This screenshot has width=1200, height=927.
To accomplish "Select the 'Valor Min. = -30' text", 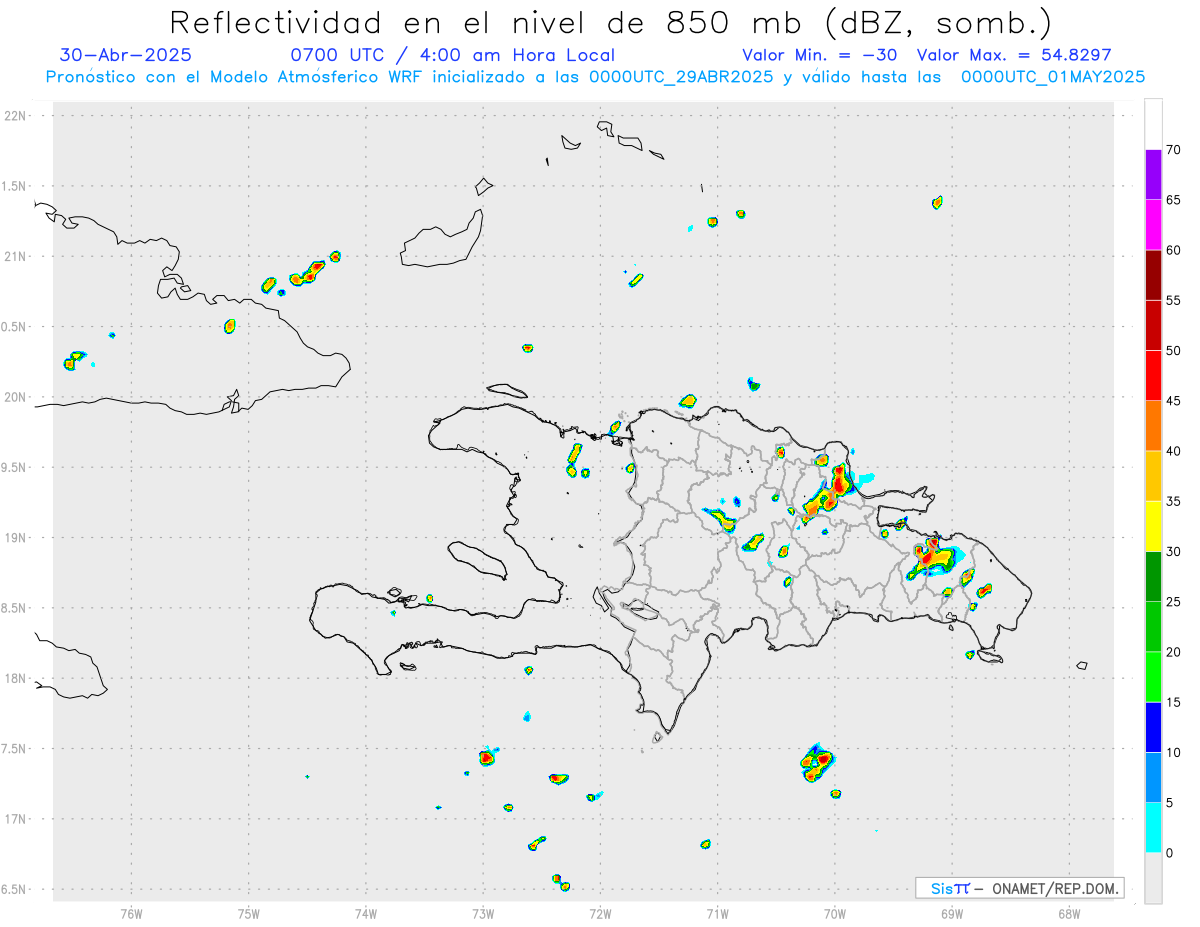I will pos(819,55).
